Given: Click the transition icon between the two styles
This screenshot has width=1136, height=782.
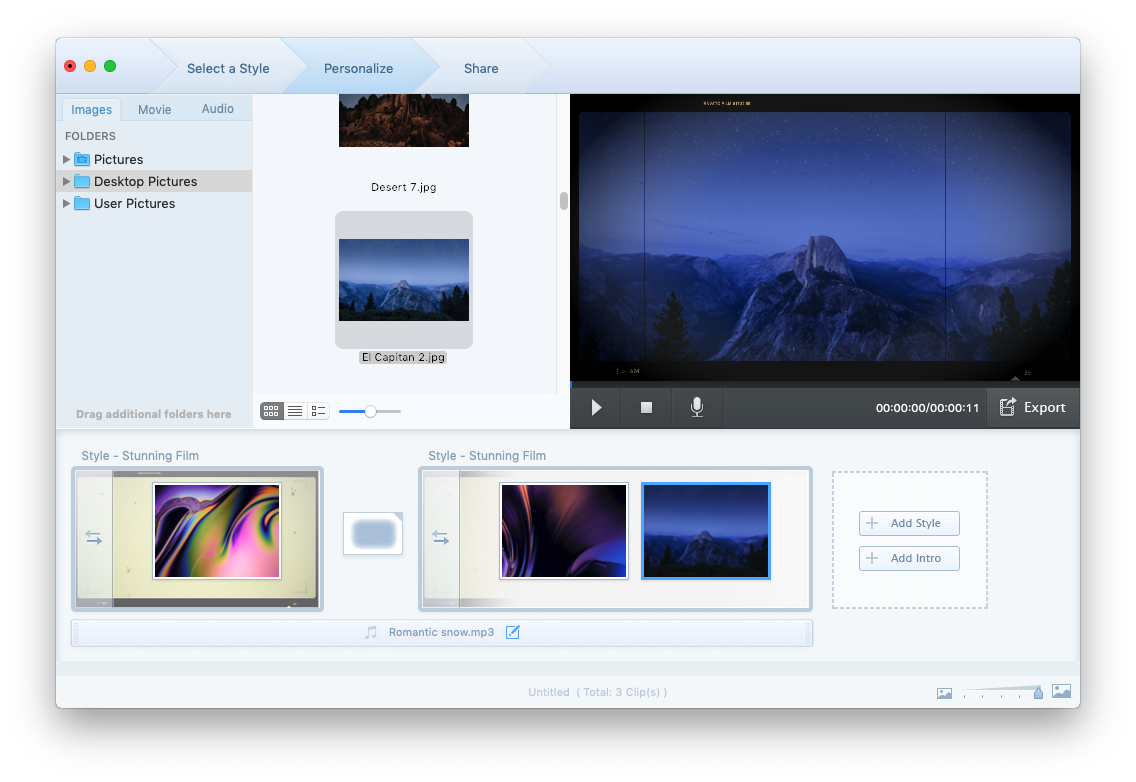Looking at the screenshot, I should (373, 533).
